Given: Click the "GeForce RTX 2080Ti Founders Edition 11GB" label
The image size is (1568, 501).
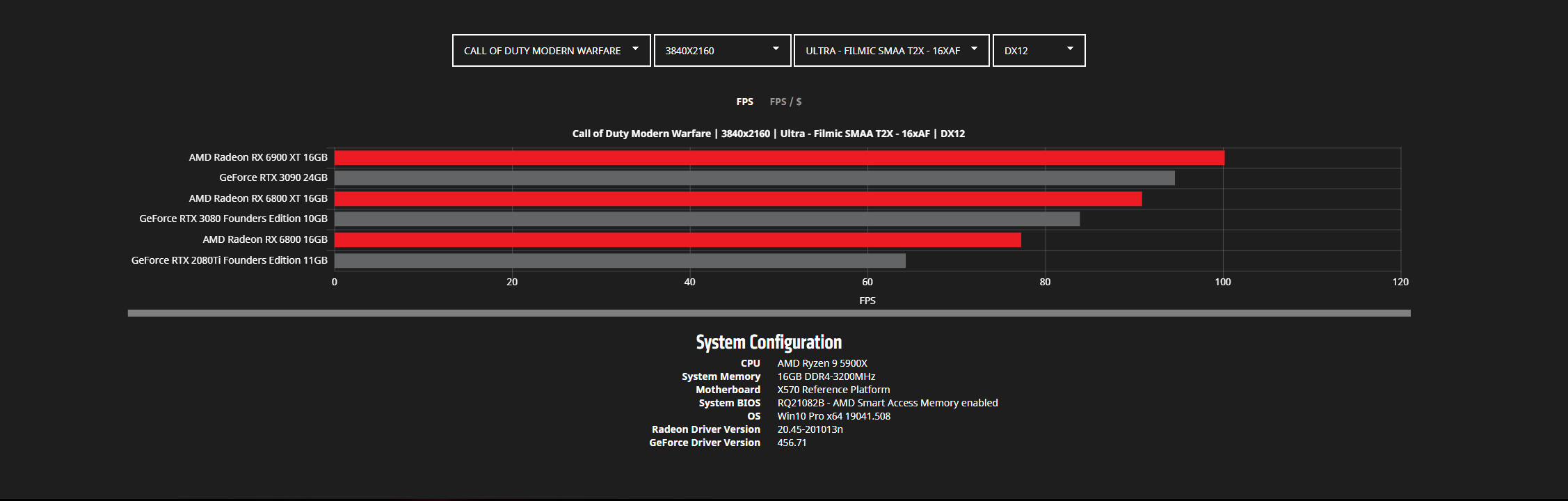Looking at the screenshot, I should [x=230, y=260].
